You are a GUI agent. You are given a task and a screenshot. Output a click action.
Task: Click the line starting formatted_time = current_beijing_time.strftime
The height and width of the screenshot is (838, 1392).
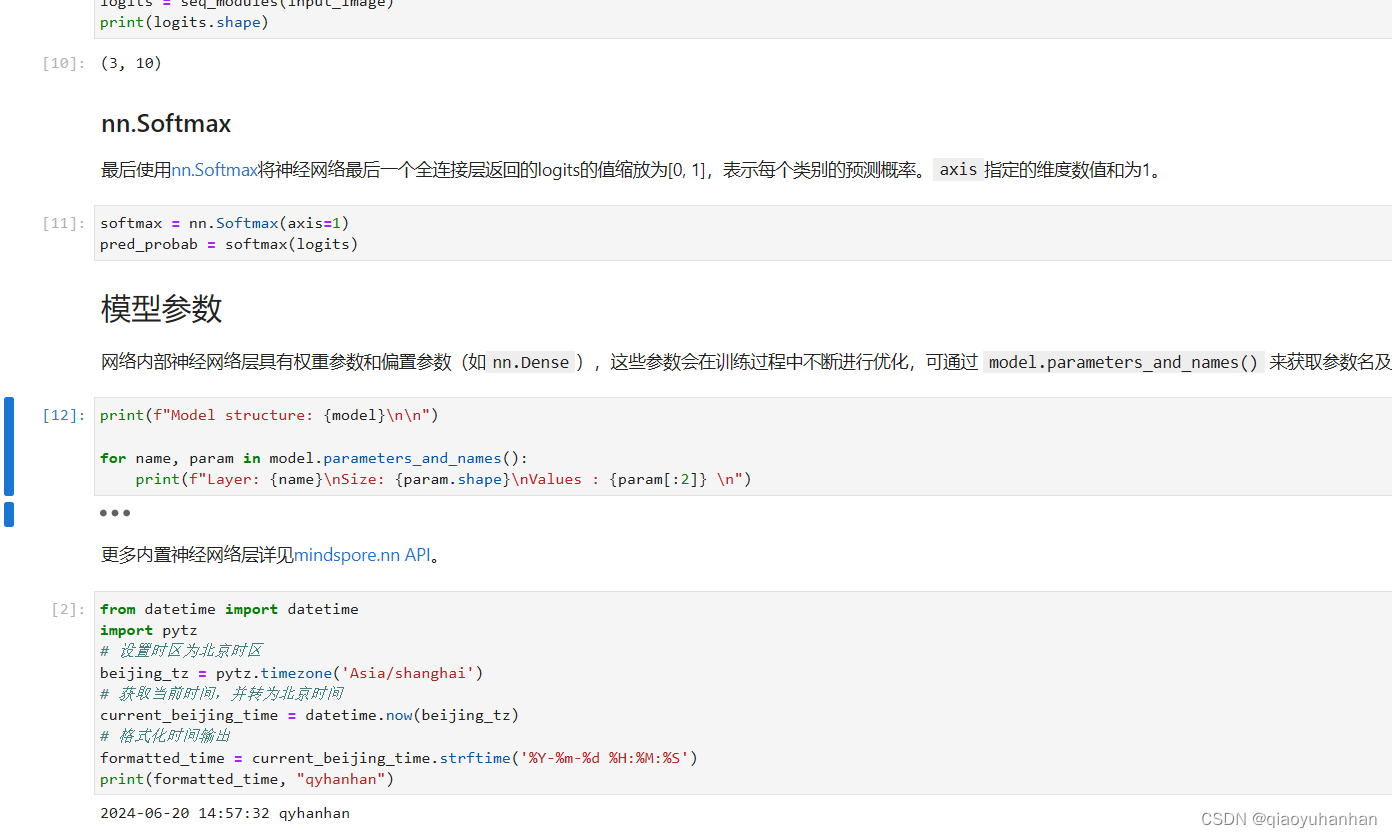[399, 758]
